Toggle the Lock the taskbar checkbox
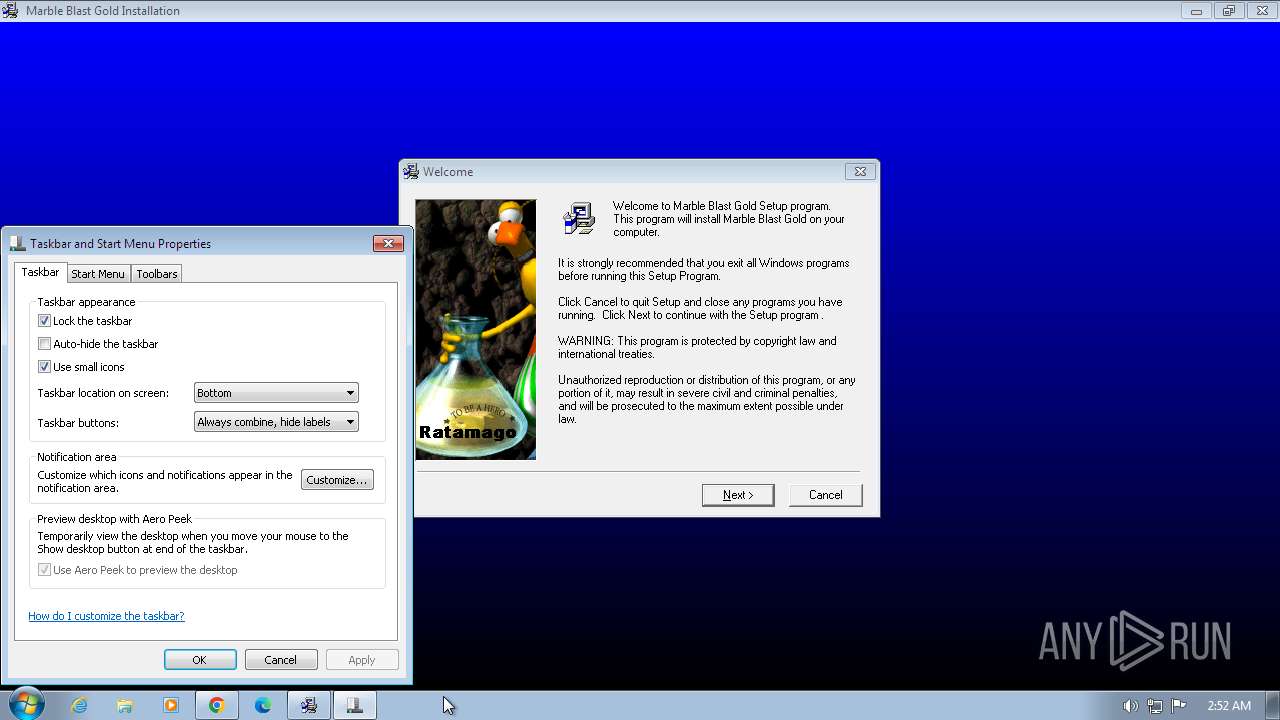 point(44,321)
